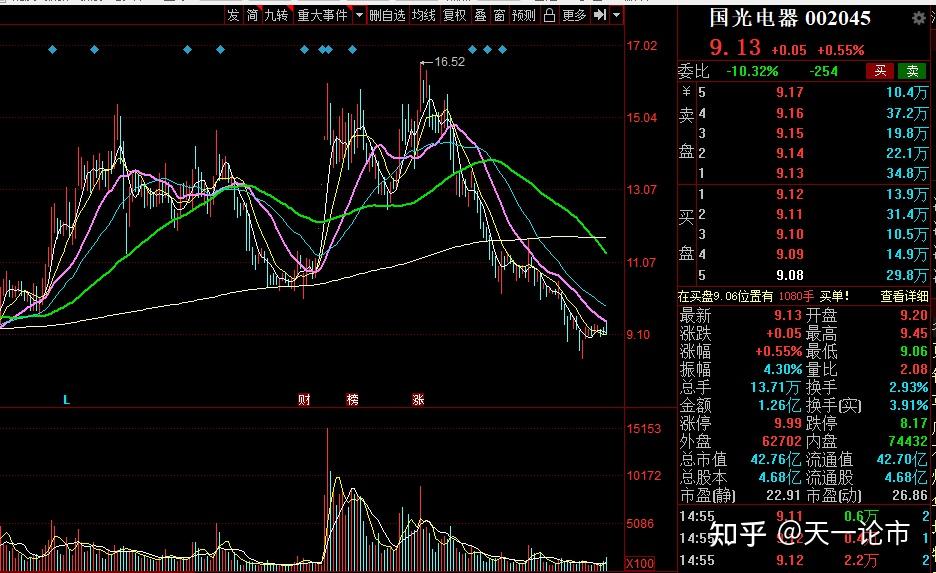Click the 财 marker on the chart timeline
Screen dimensions: 936x573
(304, 400)
